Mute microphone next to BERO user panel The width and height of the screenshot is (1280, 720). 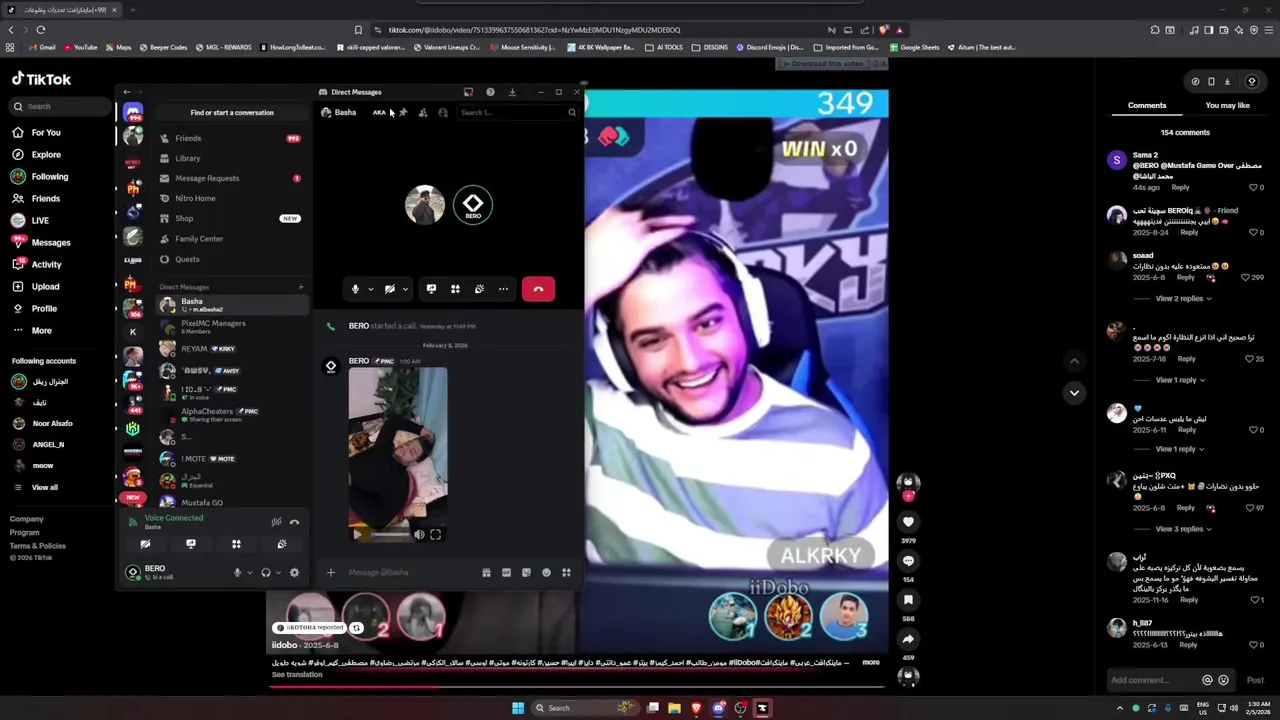pyautogui.click(x=237, y=572)
